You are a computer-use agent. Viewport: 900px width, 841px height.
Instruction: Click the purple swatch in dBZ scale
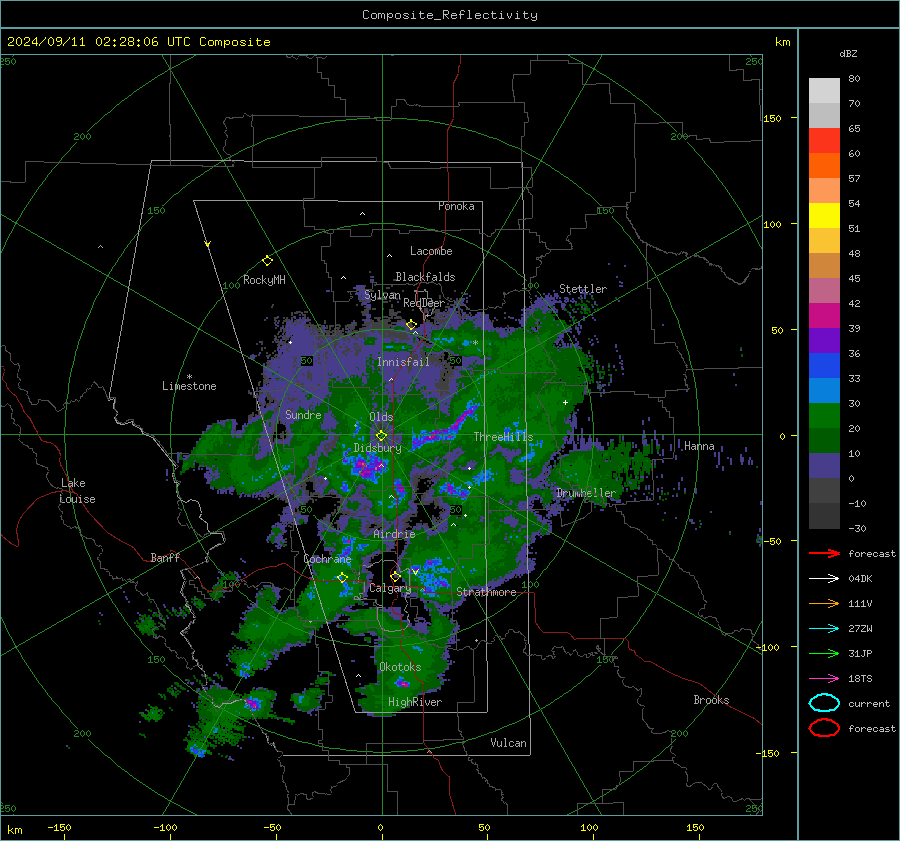click(824, 341)
